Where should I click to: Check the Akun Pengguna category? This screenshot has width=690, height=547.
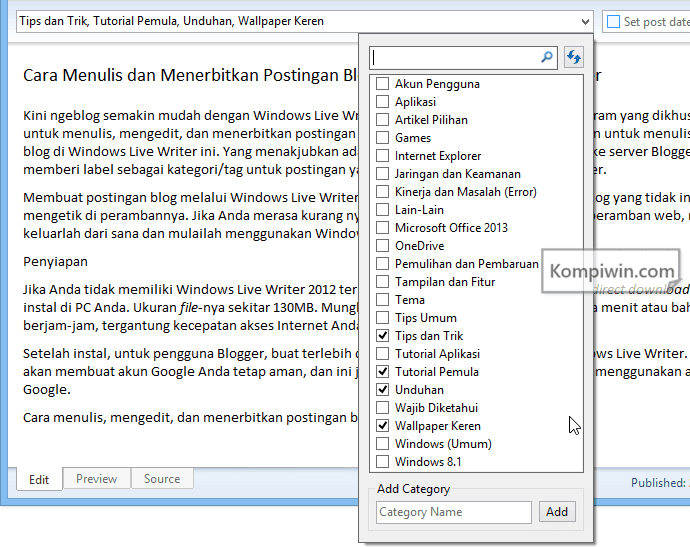point(382,84)
